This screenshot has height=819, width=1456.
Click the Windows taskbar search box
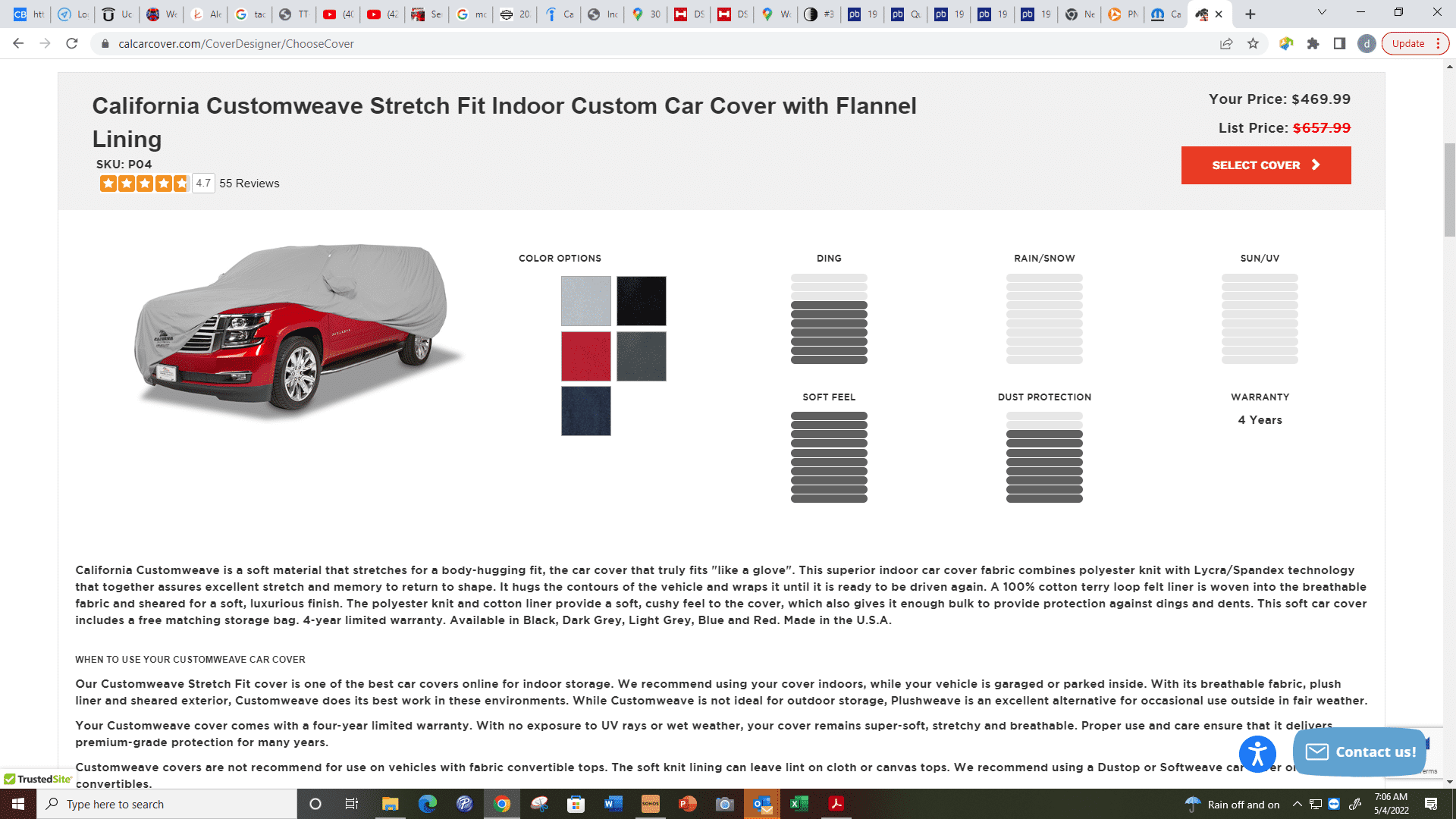(167, 805)
